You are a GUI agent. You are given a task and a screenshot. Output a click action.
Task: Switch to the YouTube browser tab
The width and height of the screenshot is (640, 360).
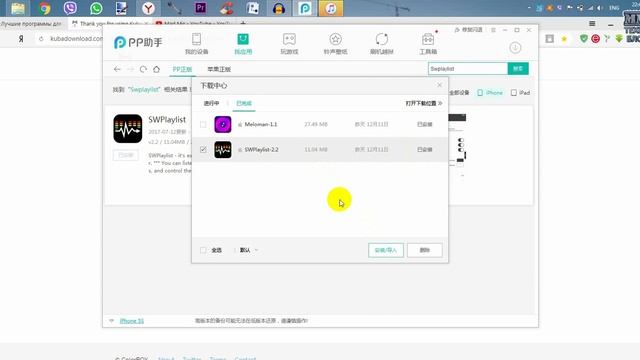193,24
